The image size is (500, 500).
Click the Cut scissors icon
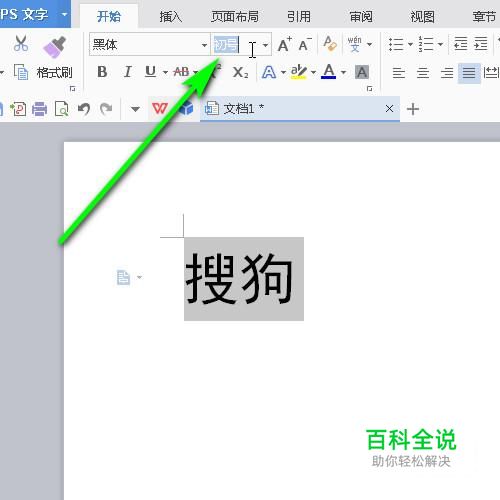click(21, 44)
